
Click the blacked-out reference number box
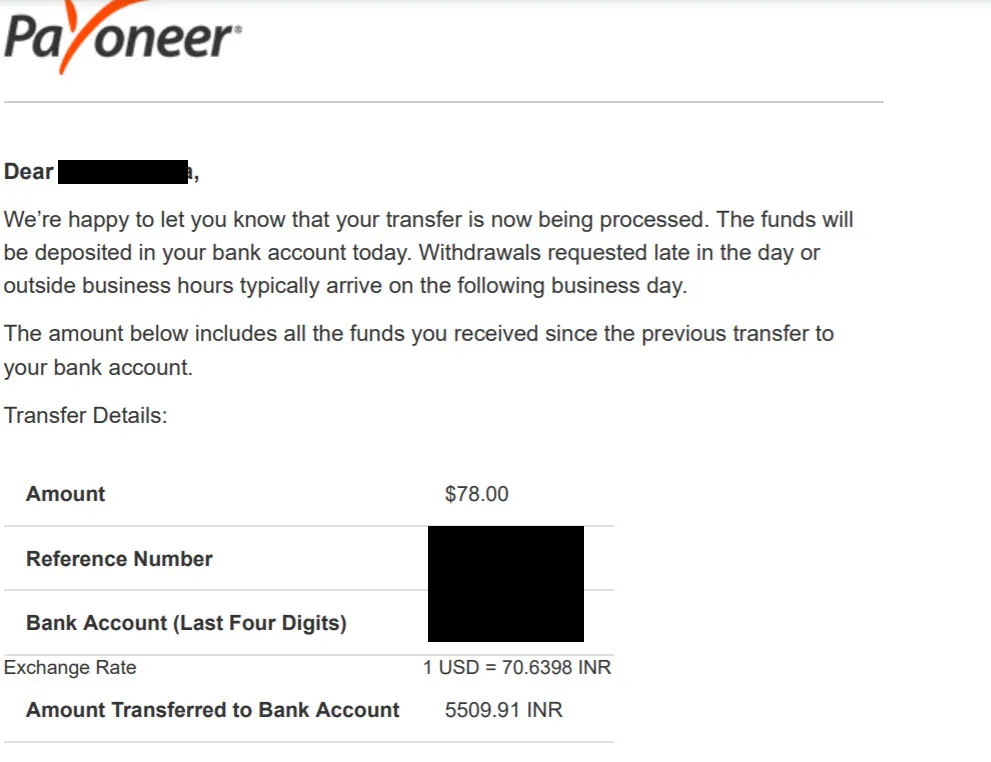click(506, 584)
